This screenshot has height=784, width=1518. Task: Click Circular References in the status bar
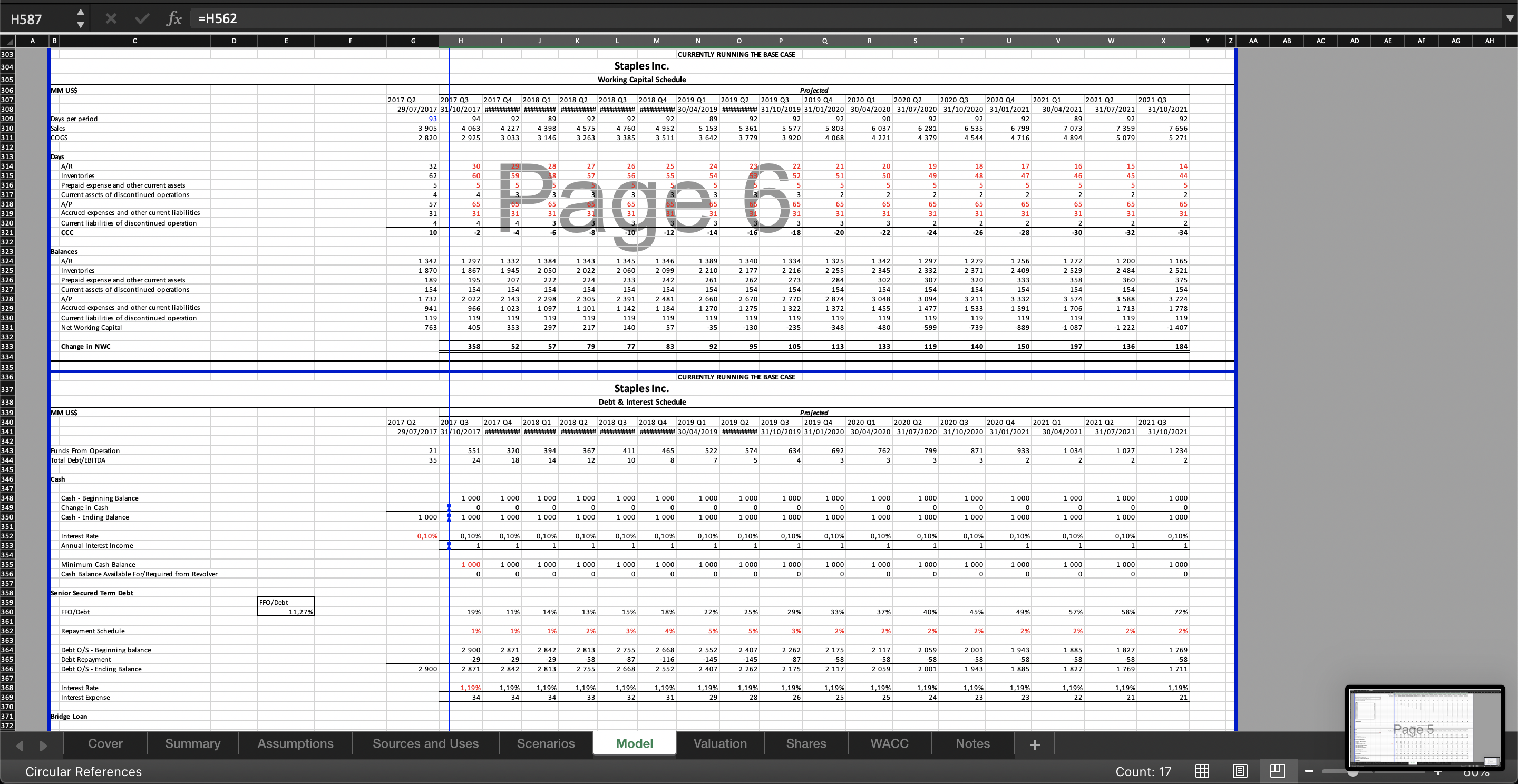[x=84, y=772]
